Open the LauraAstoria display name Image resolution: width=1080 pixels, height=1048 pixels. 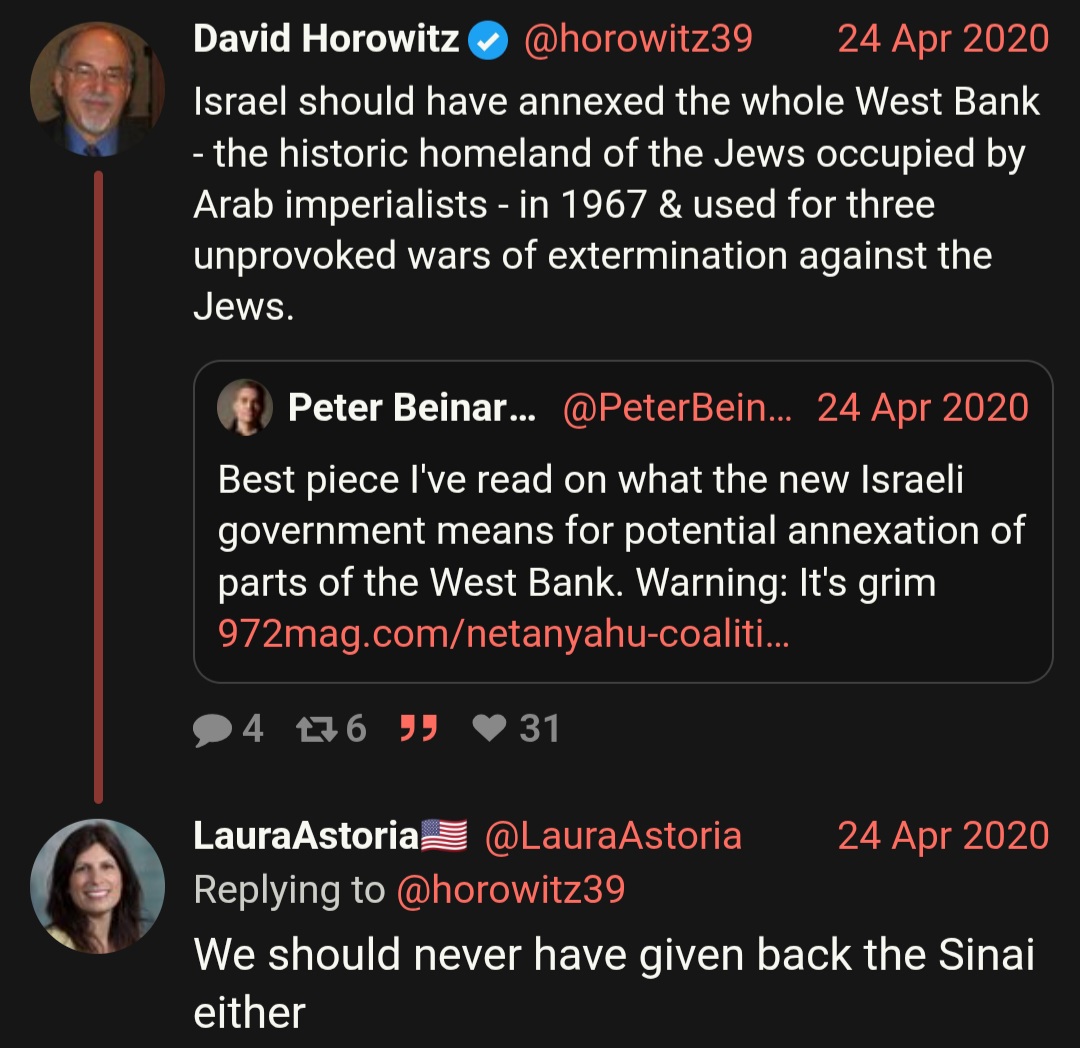pyautogui.click(x=305, y=836)
